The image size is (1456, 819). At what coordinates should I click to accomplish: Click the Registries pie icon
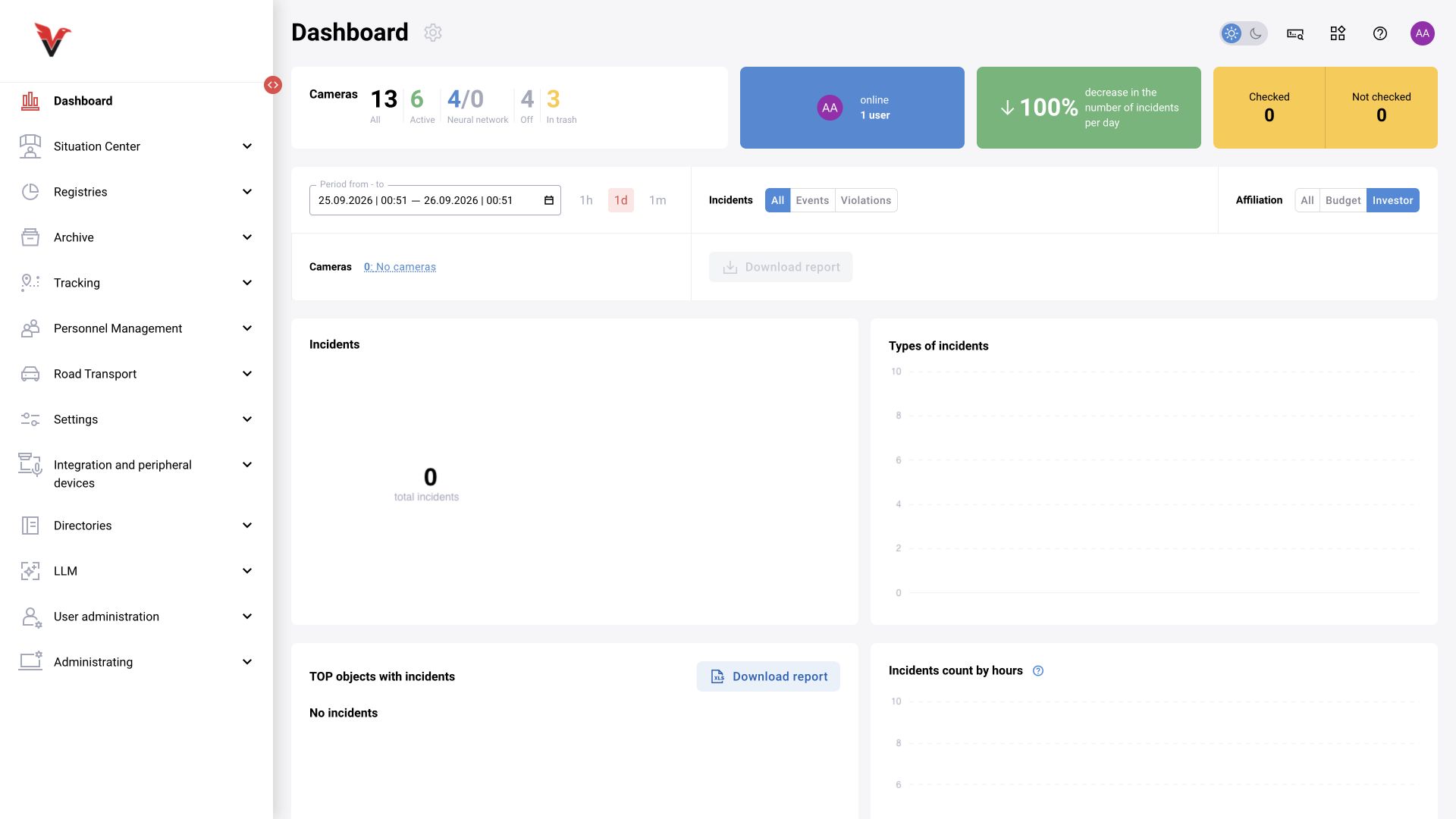click(30, 192)
